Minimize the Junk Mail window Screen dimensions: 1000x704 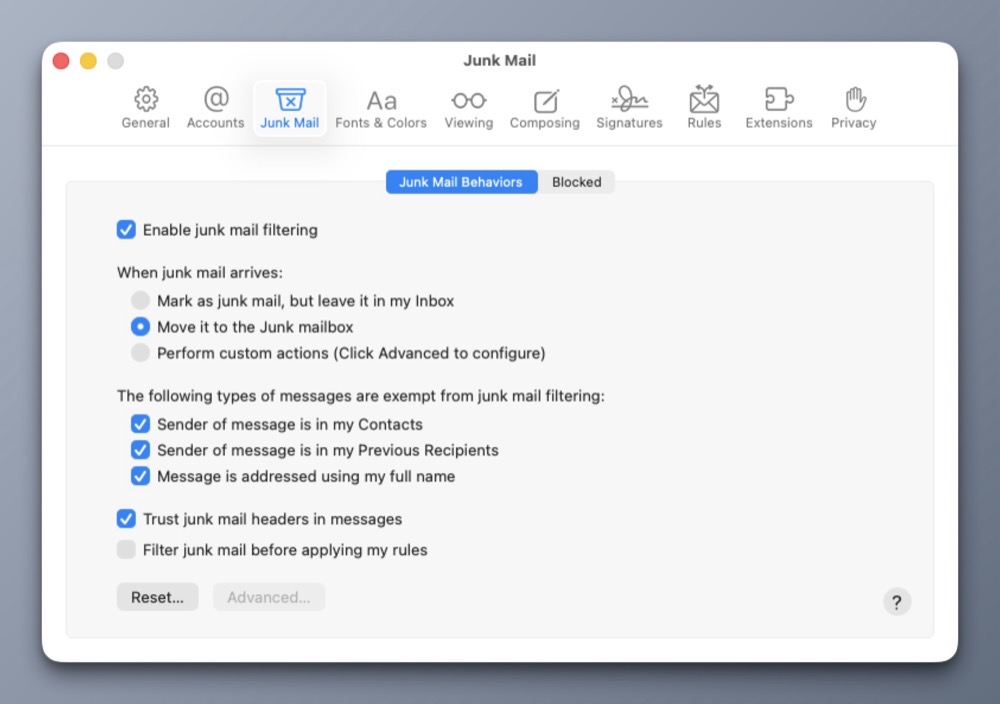88,61
